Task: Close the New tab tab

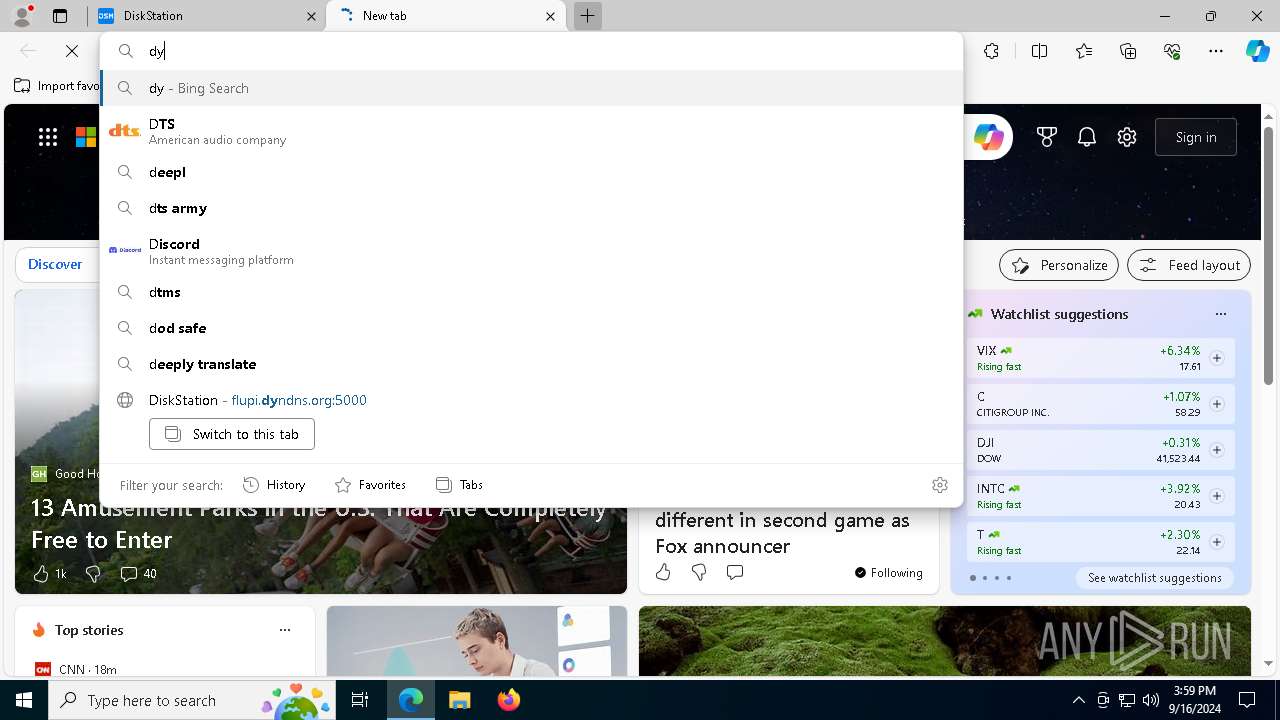Action: point(550,16)
